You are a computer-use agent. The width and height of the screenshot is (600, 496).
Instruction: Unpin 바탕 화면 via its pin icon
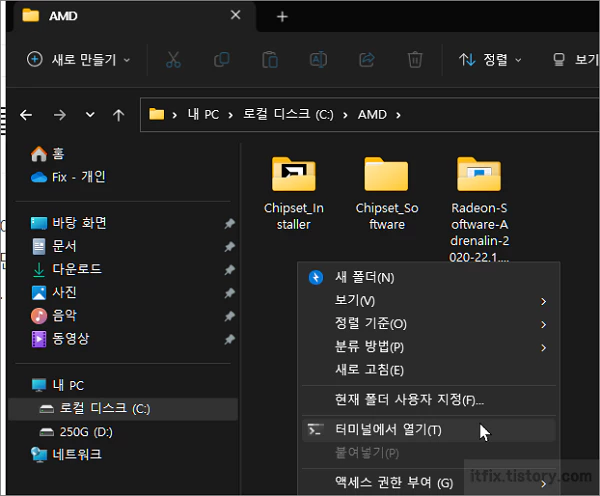230,224
